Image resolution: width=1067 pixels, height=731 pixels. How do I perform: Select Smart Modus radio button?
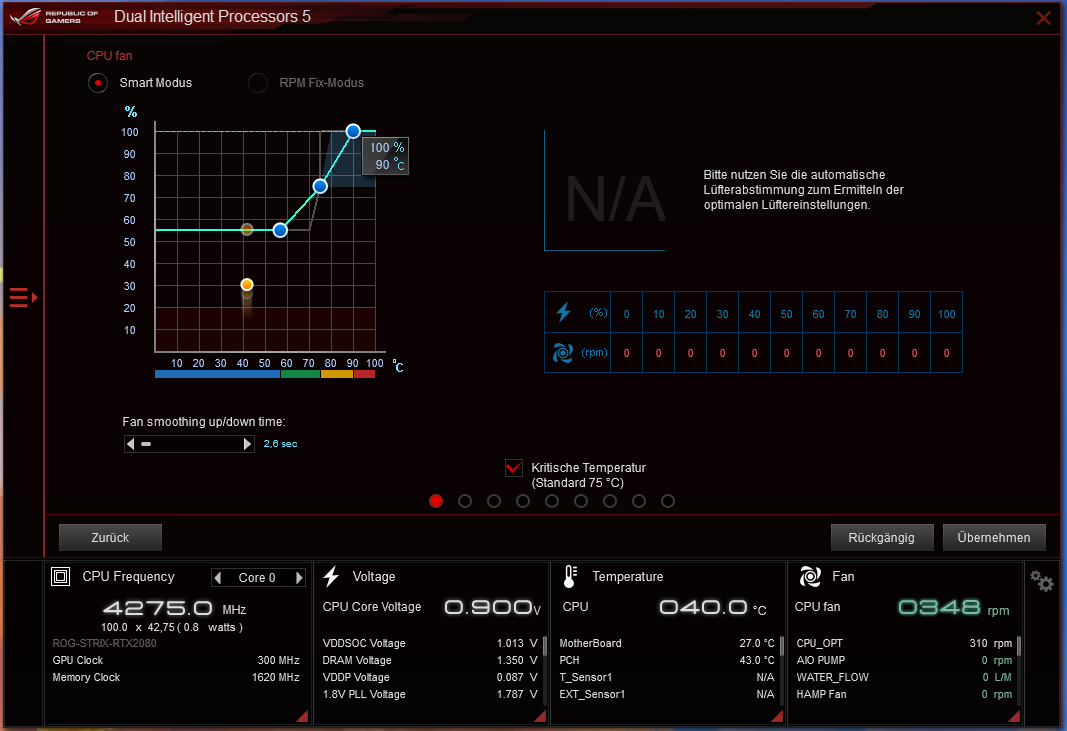[98, 83]
